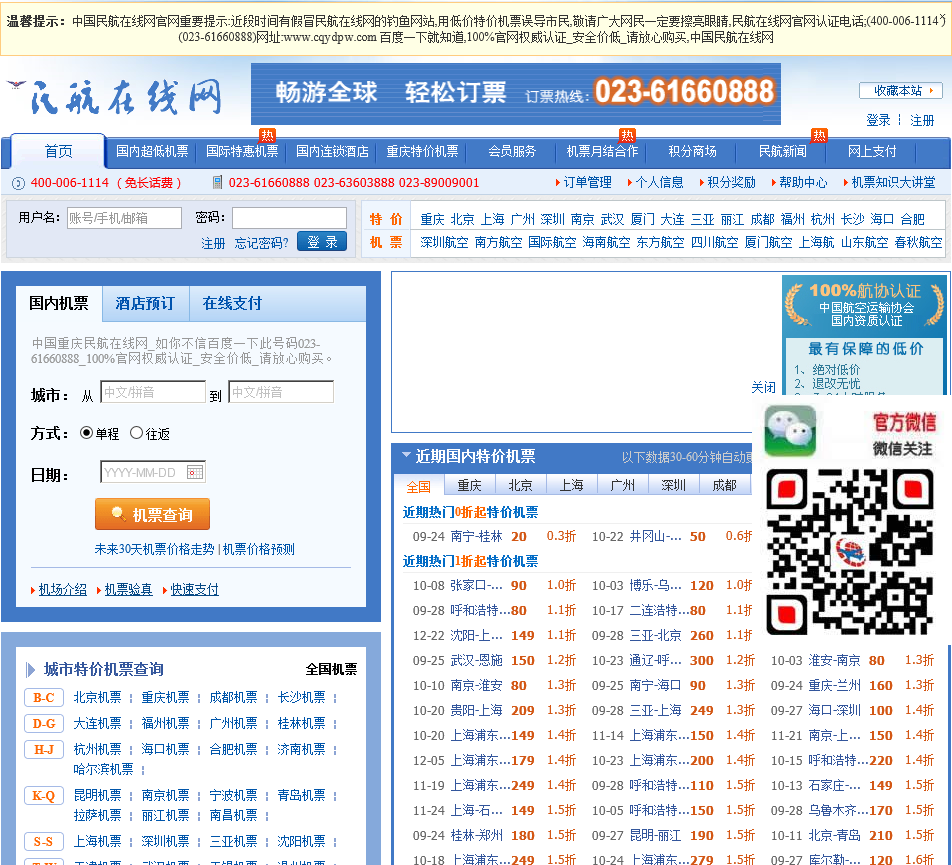Click the hotline 023-61660888 banner

point(515,93)
